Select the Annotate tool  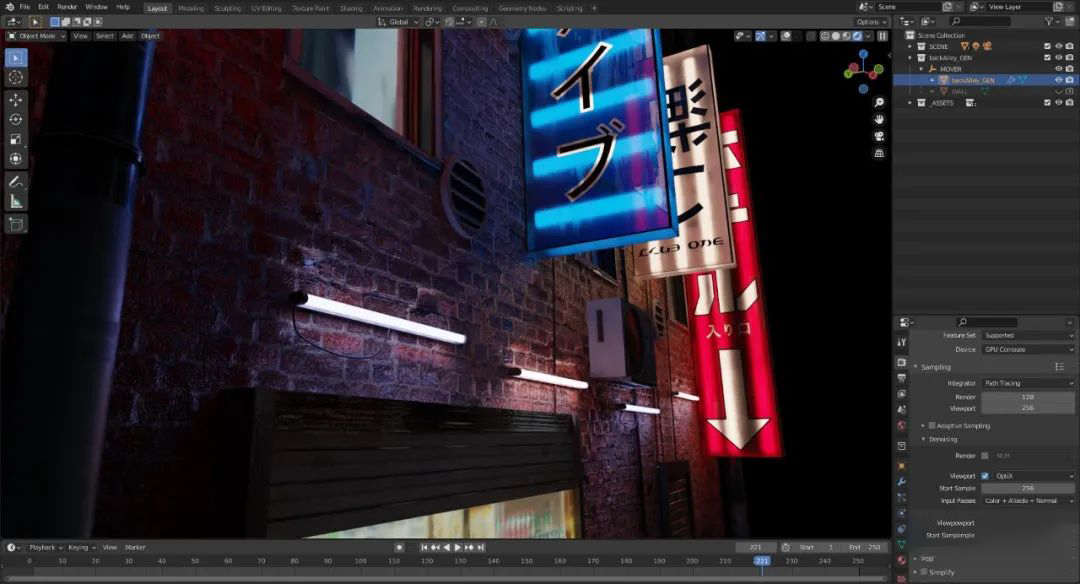15,181
